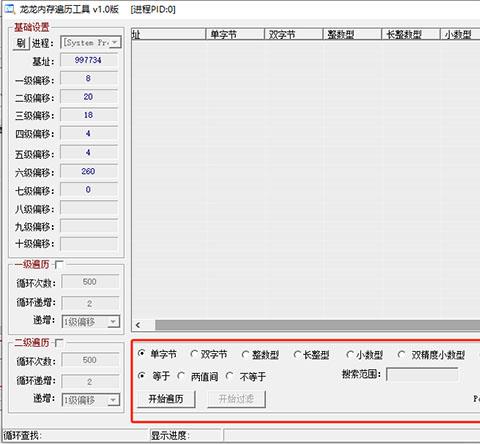This screenshot has width=480, height=444.
Task: Select the 双精度小数型 radio button
Action: 431,355
